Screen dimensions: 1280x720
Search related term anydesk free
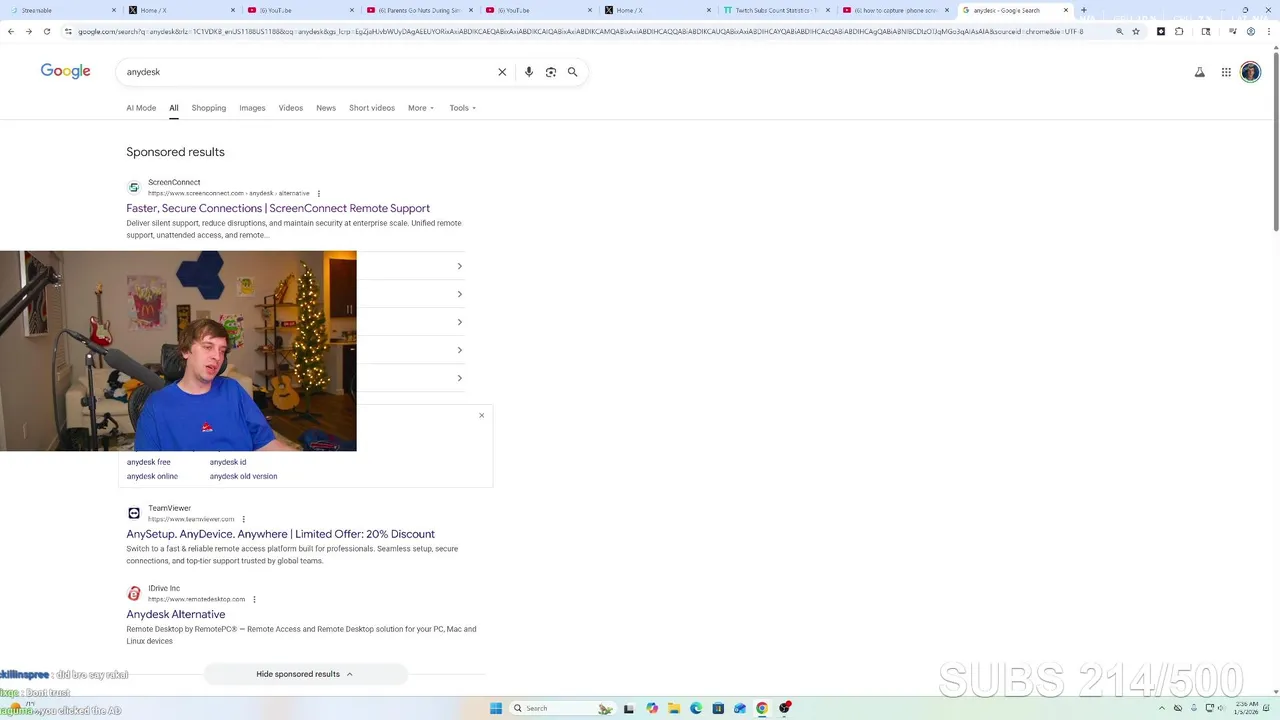pyautogui.click(x=148, y=462)
